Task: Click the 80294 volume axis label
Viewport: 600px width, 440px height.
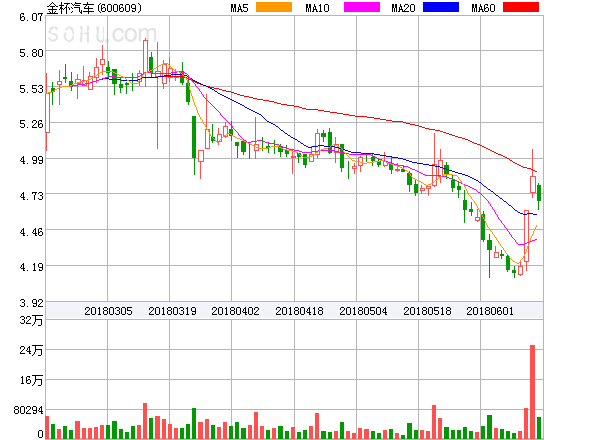Action: [28, 410]
